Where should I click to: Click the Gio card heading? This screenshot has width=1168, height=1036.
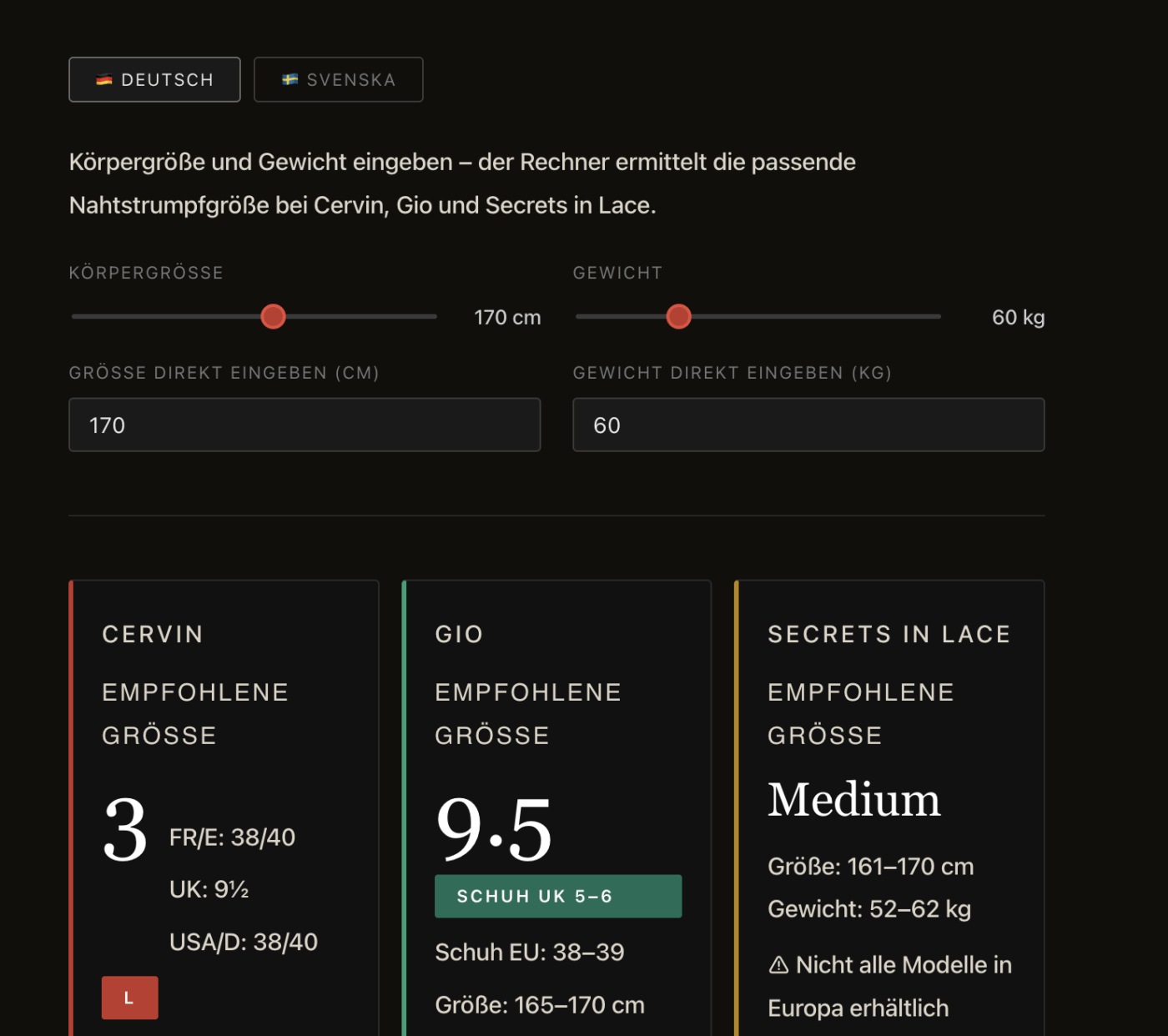click(x=459, y=635)
